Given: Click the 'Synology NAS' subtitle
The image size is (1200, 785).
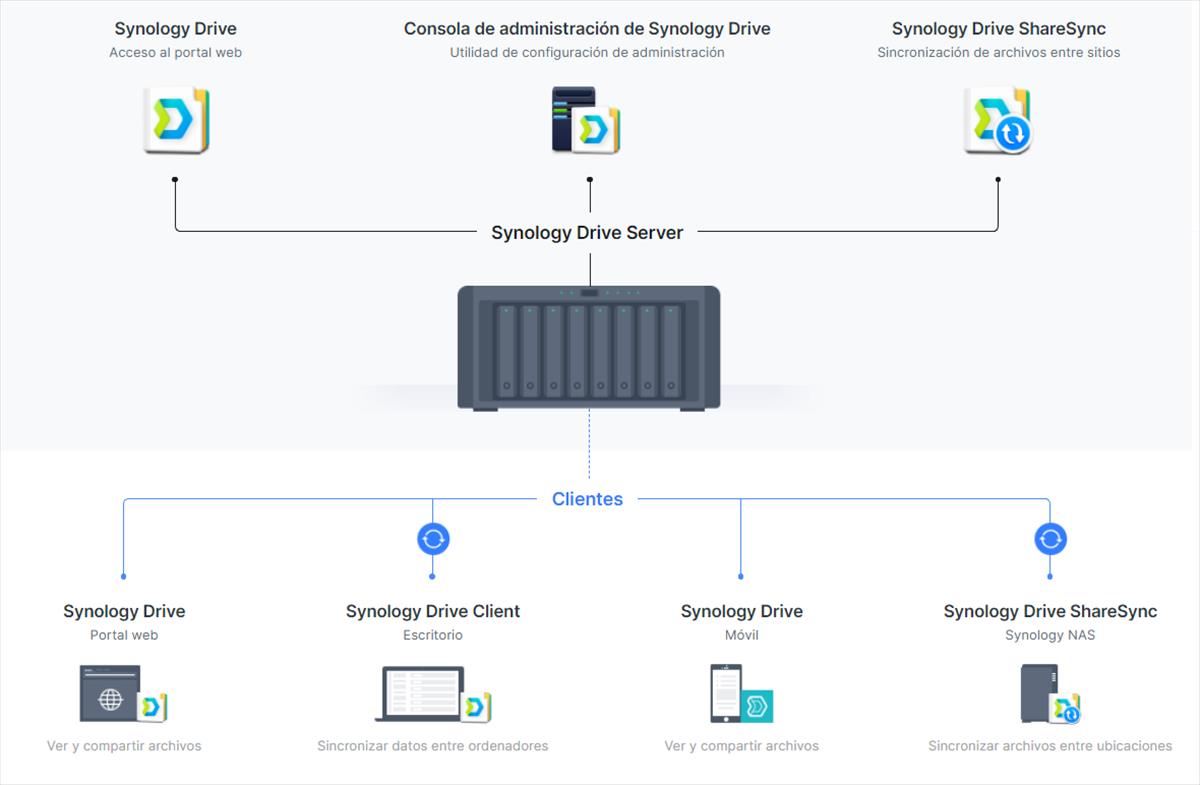Looking at the screenshot, I should (x=1050, y=635).
